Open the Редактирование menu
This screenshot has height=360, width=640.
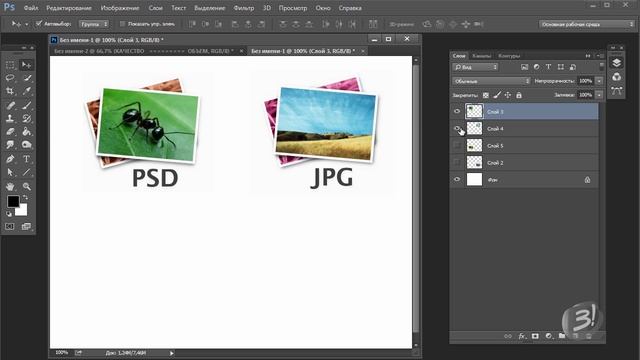coord(69,8)
